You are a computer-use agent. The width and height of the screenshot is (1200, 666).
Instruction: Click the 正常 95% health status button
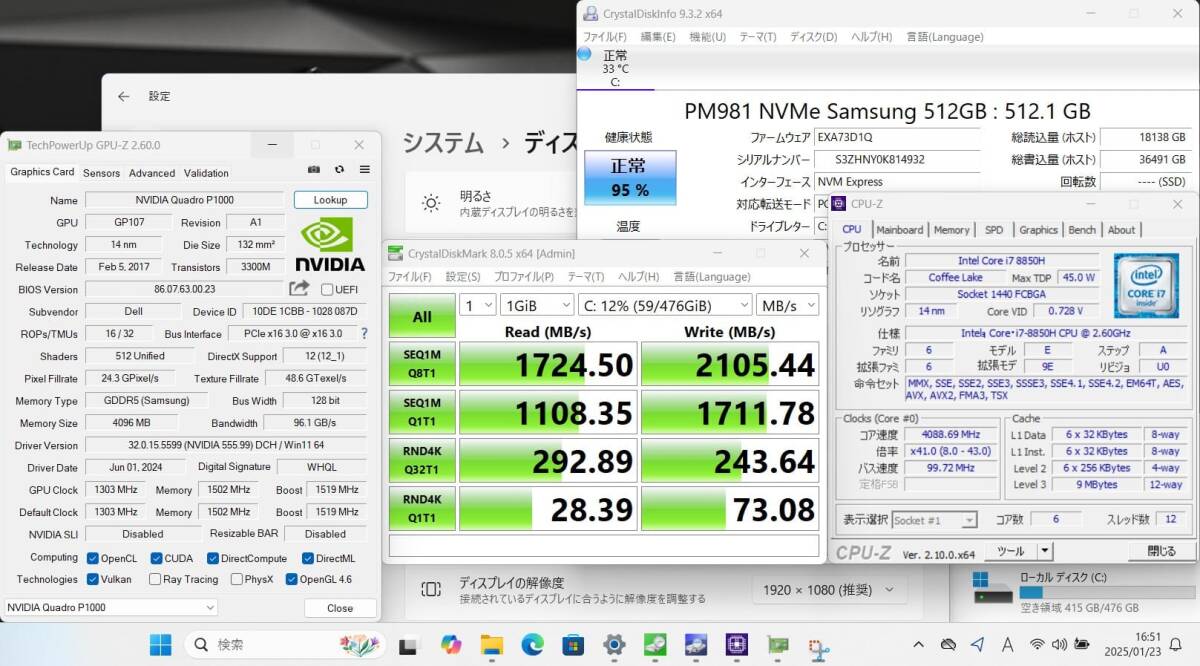(x=629, y=177)
